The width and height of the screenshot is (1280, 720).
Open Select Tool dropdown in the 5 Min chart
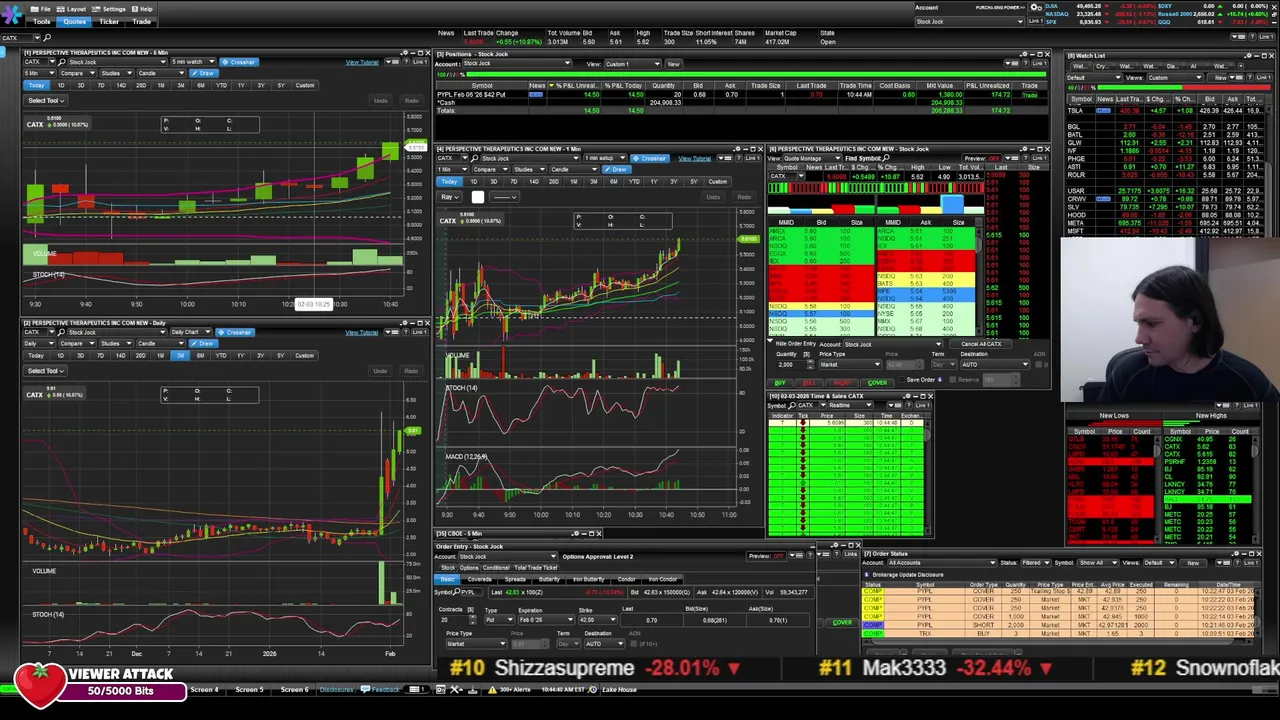tap(45, 100)
